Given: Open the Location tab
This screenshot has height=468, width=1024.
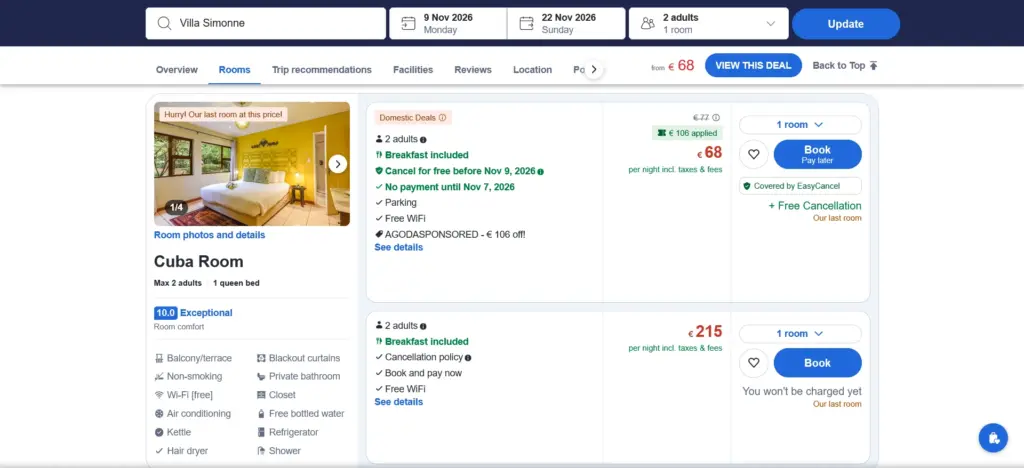Looking at the screenshot, I should click(532, 70).
